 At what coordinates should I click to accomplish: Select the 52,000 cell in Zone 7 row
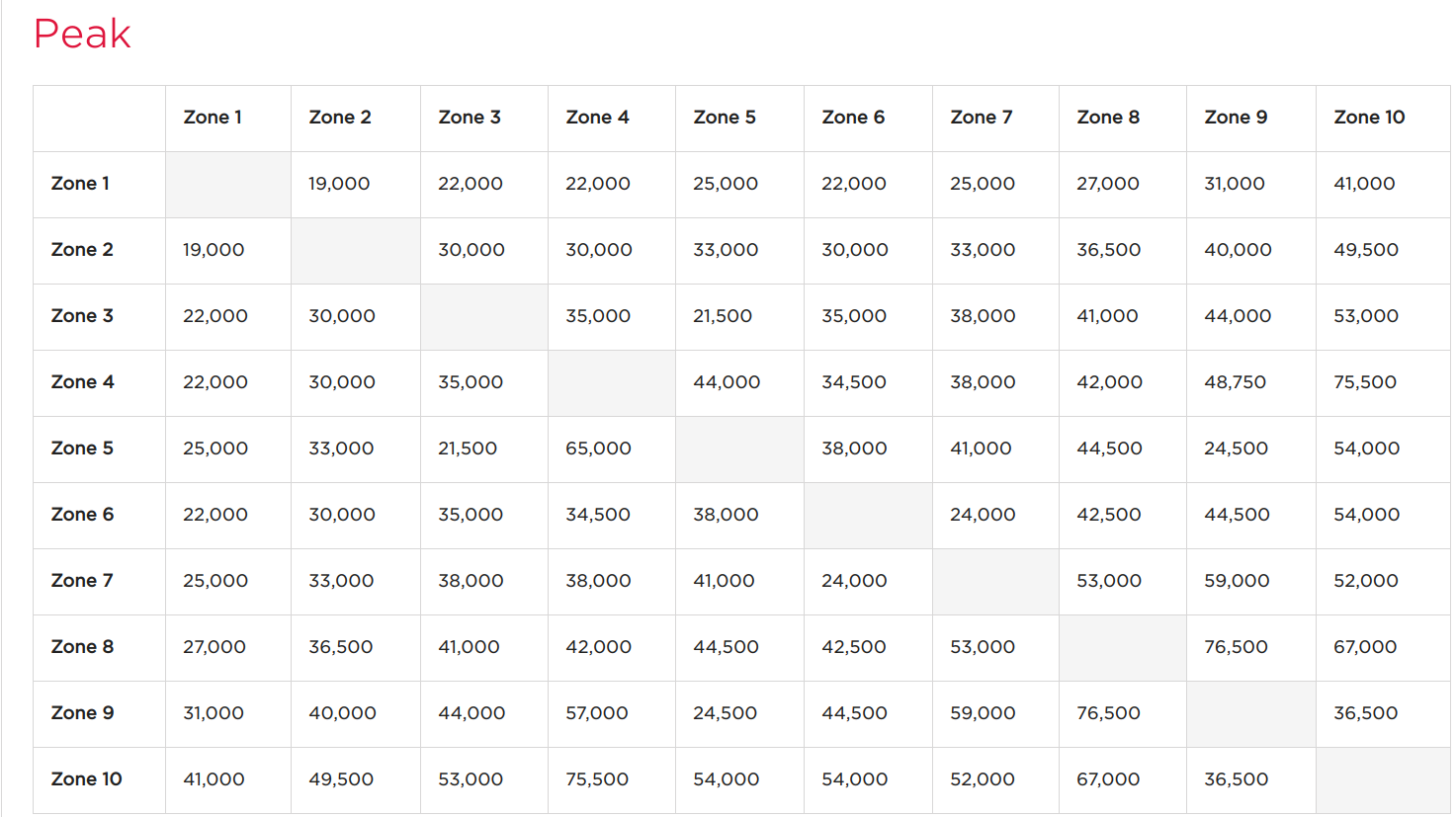coord(1366,581)
